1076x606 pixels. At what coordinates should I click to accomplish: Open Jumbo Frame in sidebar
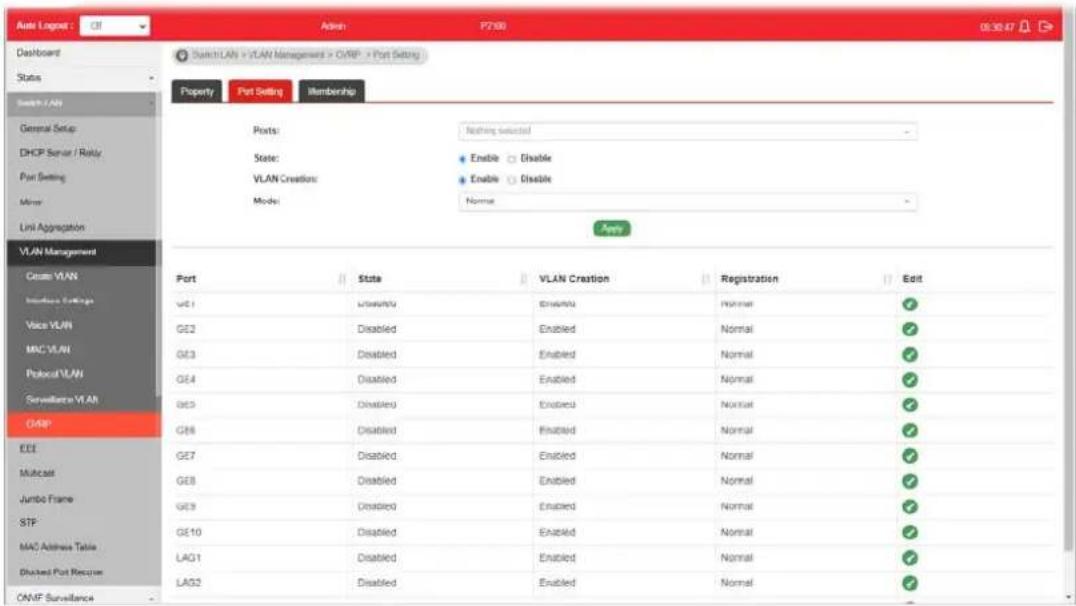point(47,499)
